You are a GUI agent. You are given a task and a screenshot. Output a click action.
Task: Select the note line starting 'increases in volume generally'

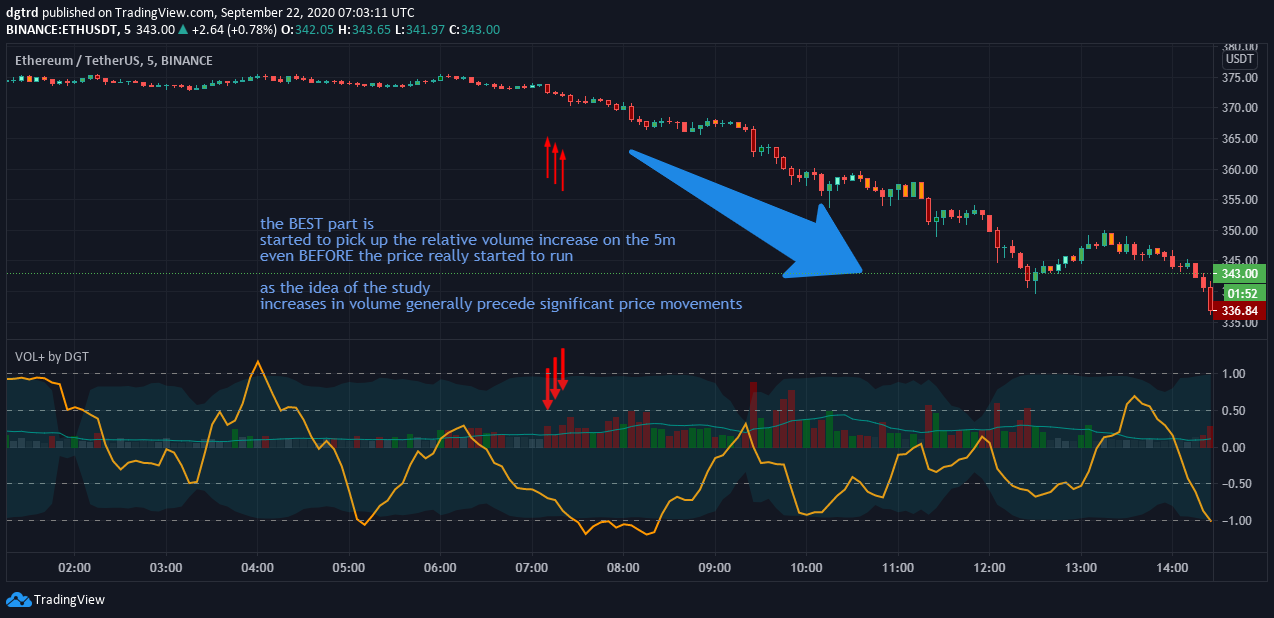point(501,304)
